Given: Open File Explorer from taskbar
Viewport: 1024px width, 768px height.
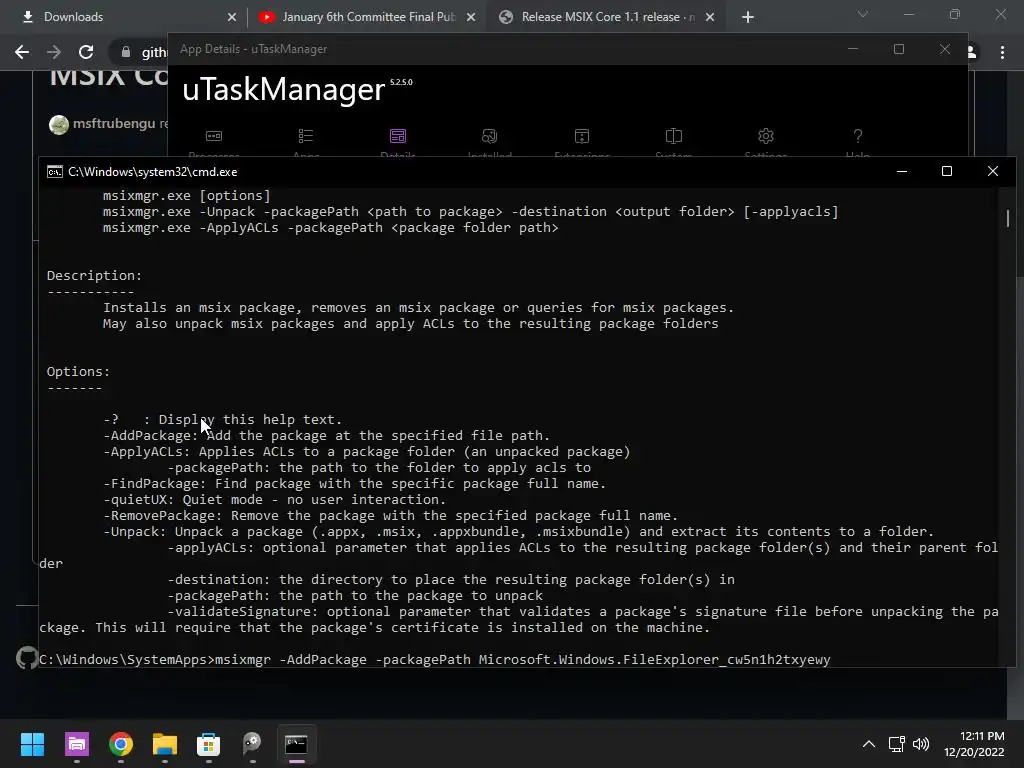Looking at the screenshot, I should point(165,744).
